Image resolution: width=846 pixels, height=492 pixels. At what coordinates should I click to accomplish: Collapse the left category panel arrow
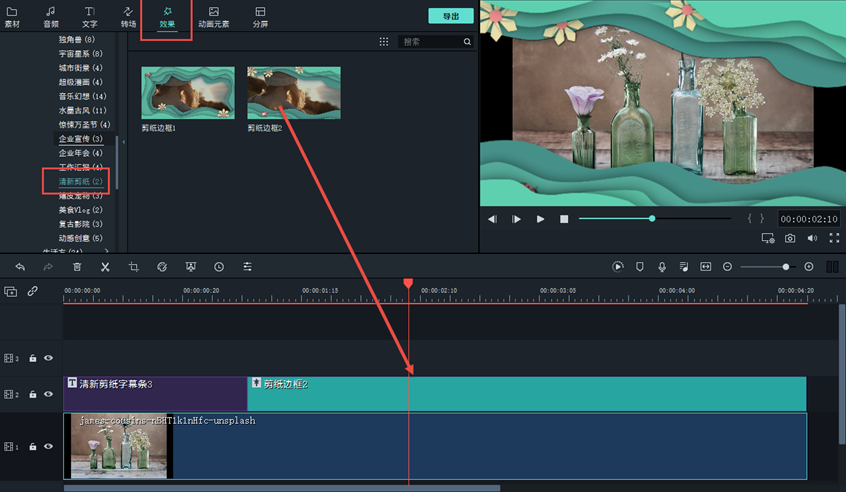click(x=123, y=142)
